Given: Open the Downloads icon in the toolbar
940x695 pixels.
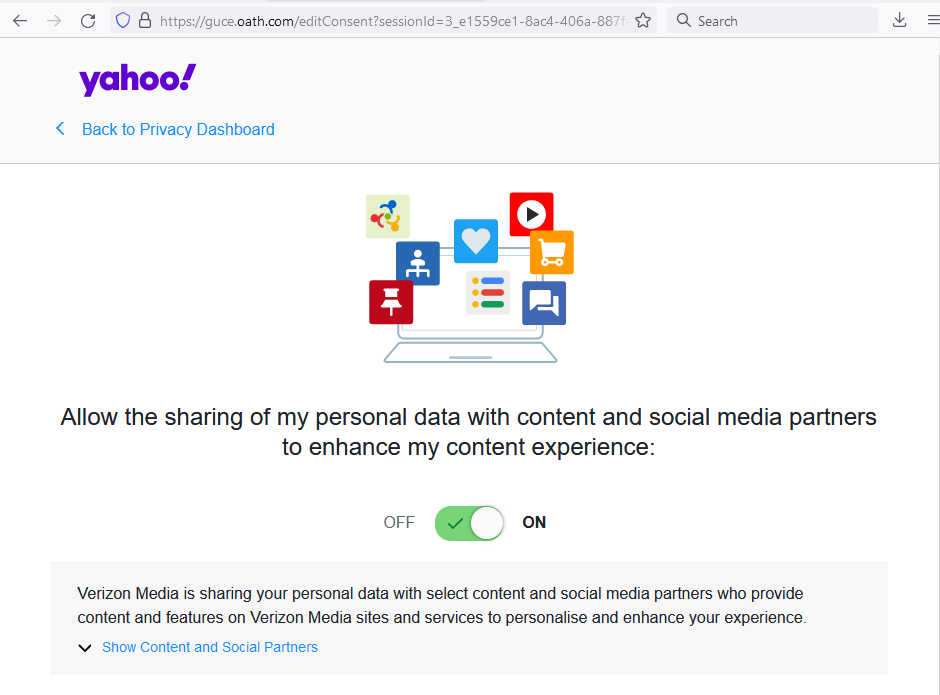Looking at the screenshot, I should point(899,19).
